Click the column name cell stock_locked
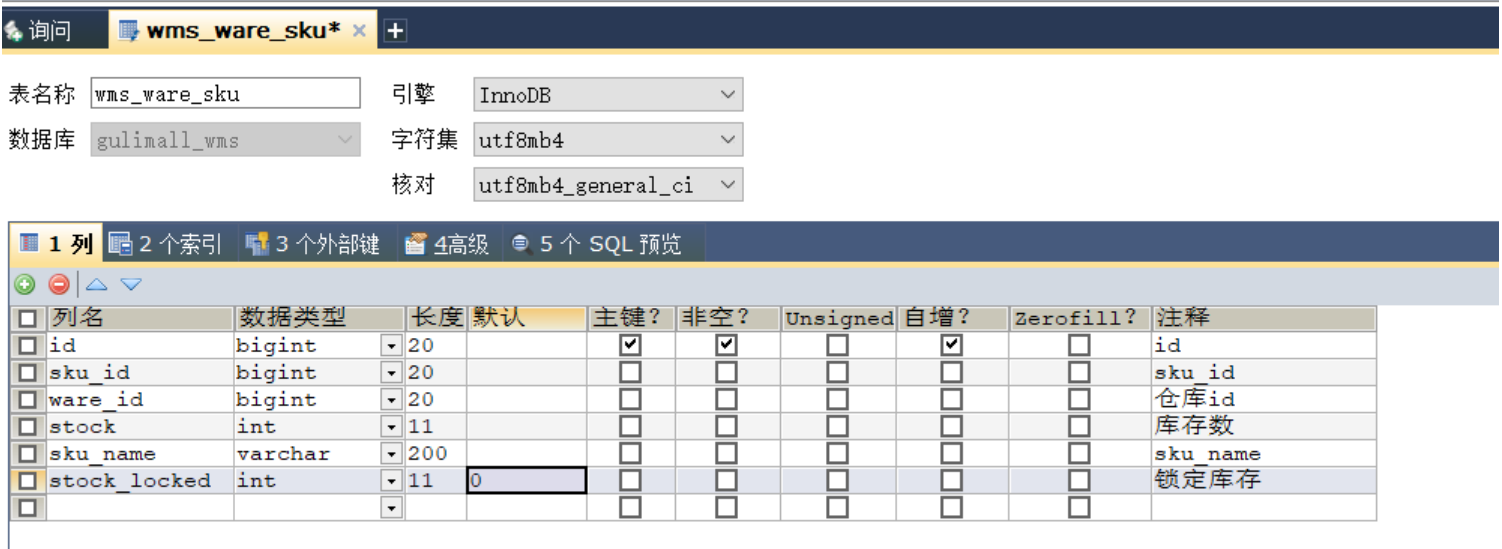 pyautogui.click(x=140, y=481)
